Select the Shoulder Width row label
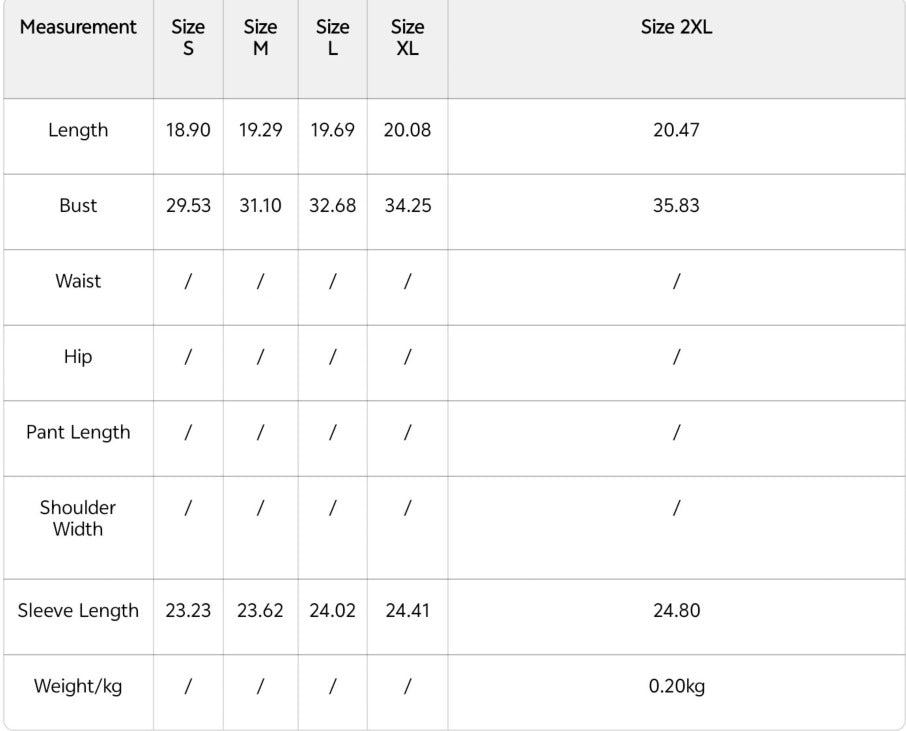This screenshot has height=731, width=906. pos(78,518)
